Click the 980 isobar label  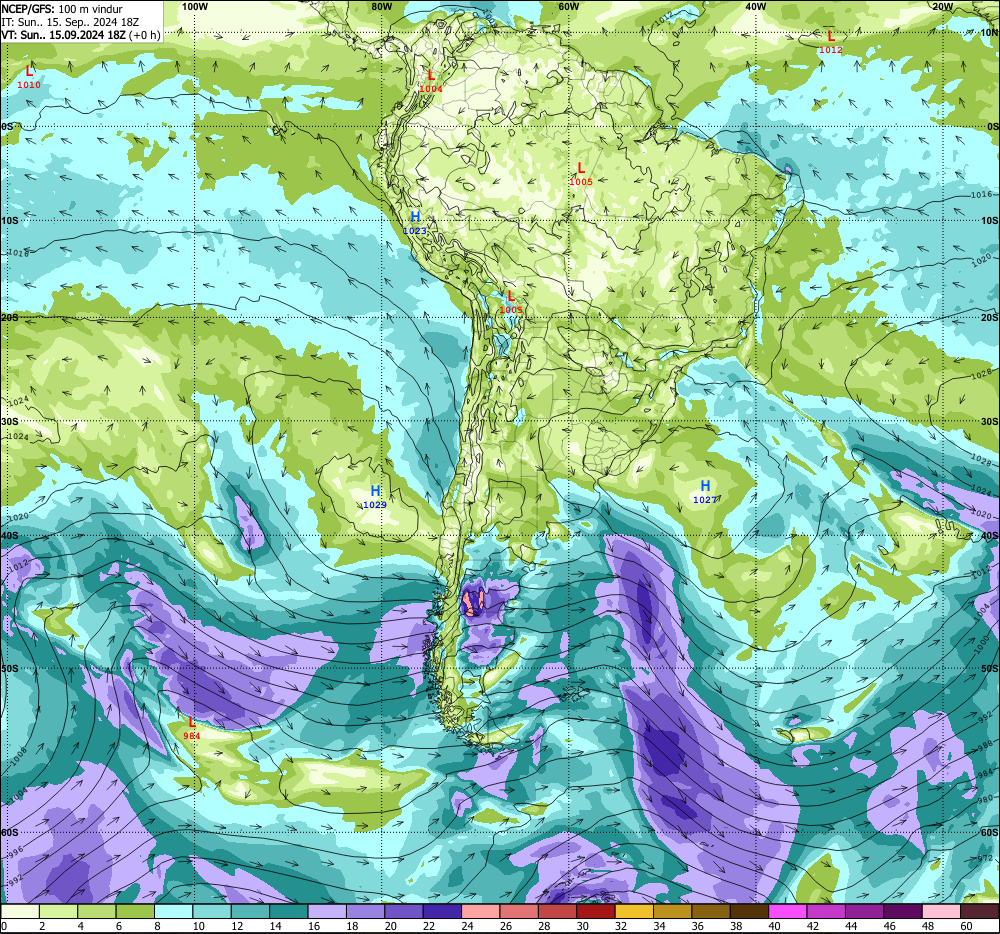[985, 799]
